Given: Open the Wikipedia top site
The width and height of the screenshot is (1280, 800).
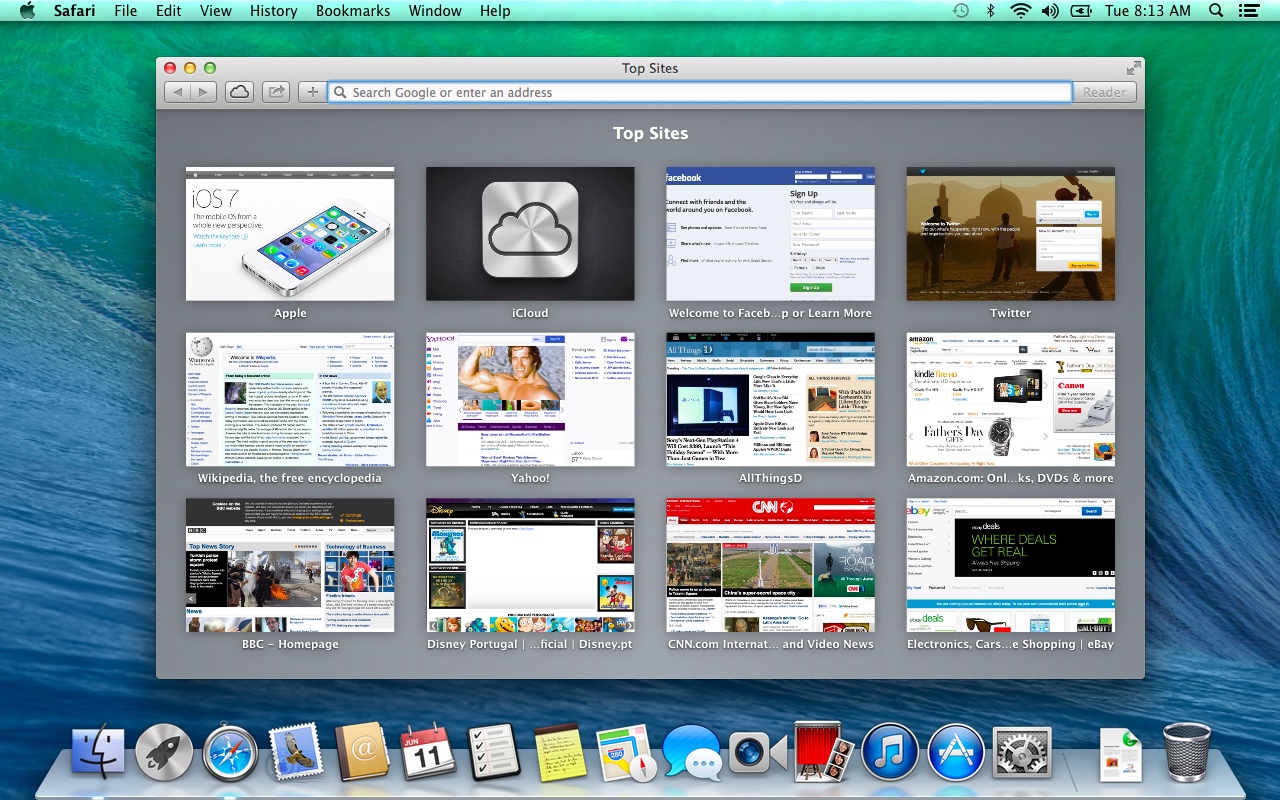Looking at the screenshot, I should coord(289,399).
